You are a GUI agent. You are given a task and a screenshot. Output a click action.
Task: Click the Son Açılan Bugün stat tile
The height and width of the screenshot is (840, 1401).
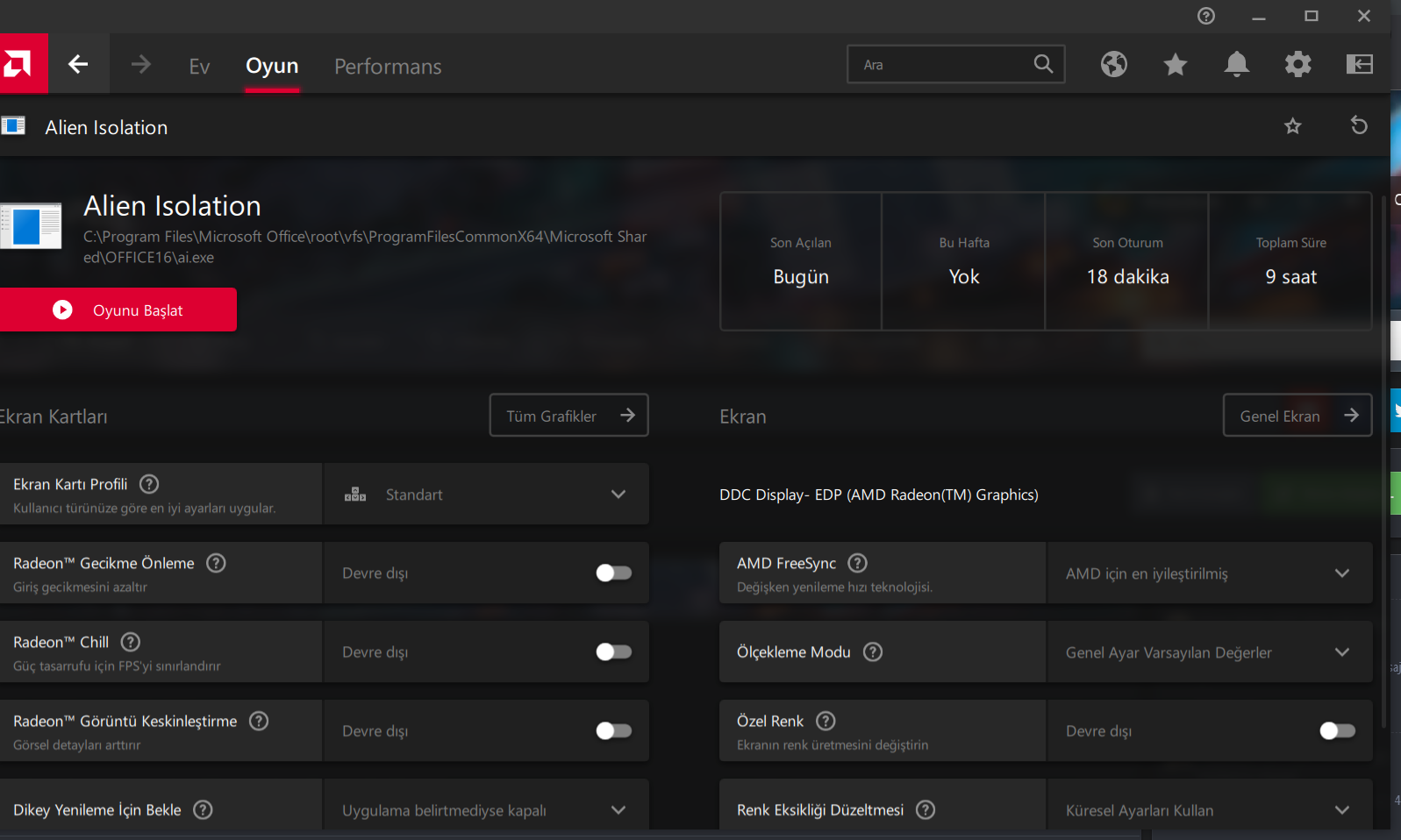tap(801, 261)
